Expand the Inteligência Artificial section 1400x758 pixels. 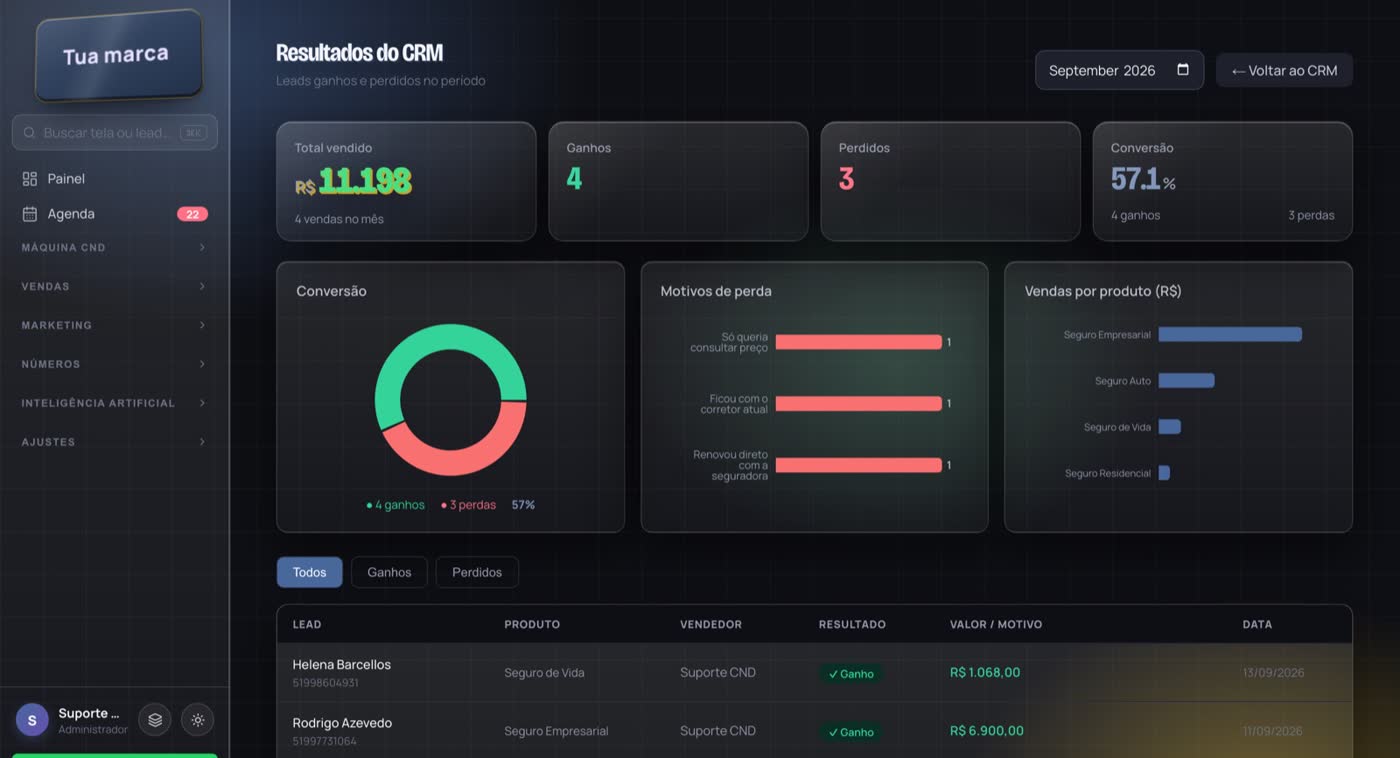click(114, 404)
